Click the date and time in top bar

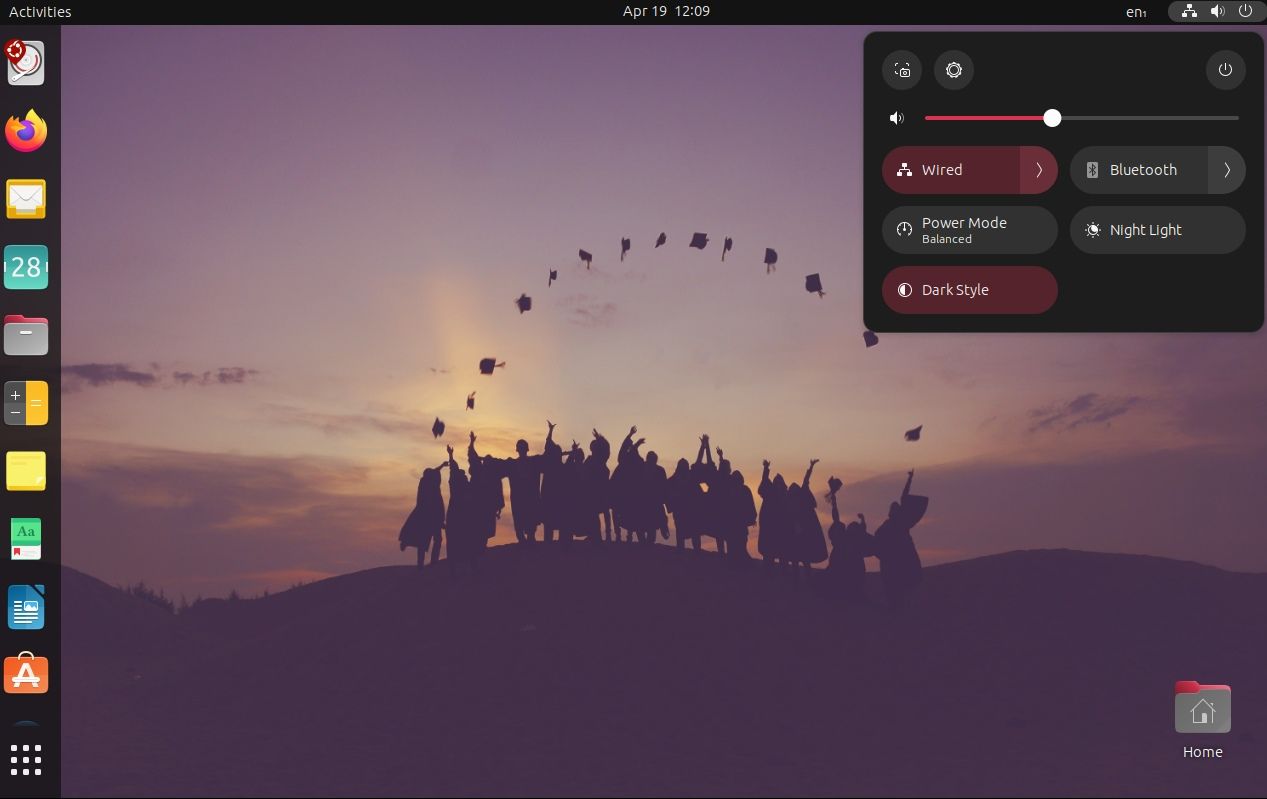[x=665, y=11]
